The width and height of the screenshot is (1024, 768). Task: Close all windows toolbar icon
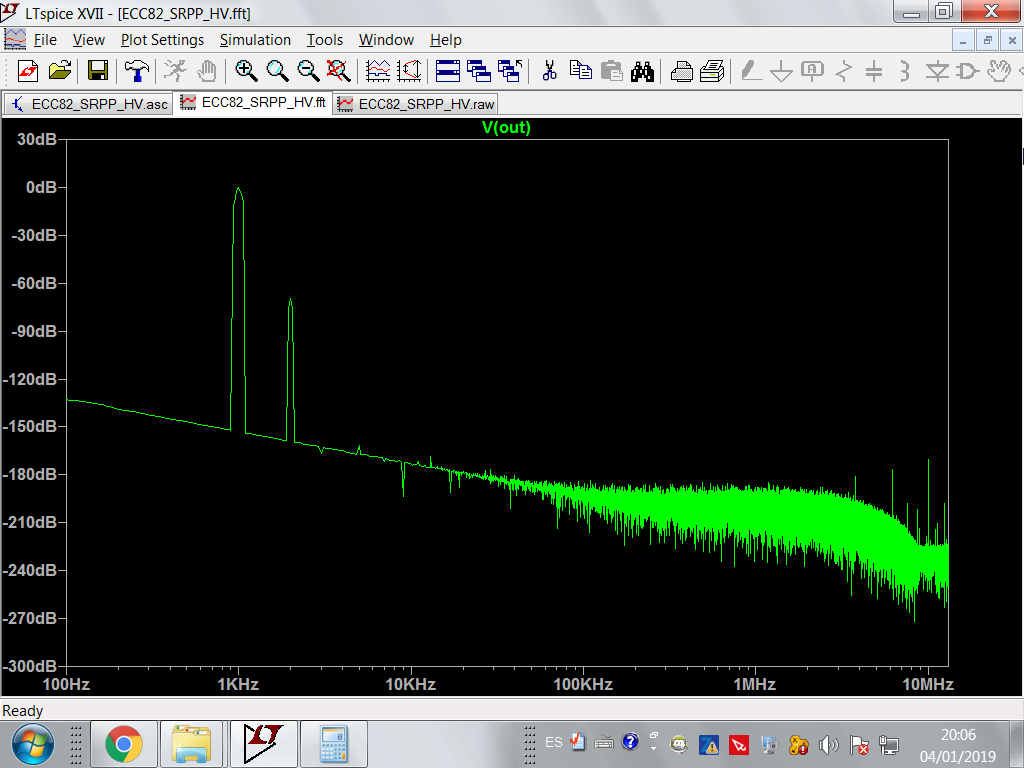click(x=510, y=71)
